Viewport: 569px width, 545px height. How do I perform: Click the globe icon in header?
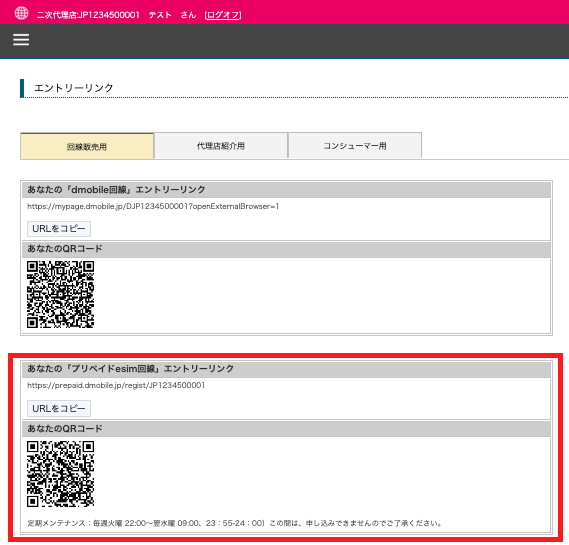pyautogui.click(x=21, y=13)
